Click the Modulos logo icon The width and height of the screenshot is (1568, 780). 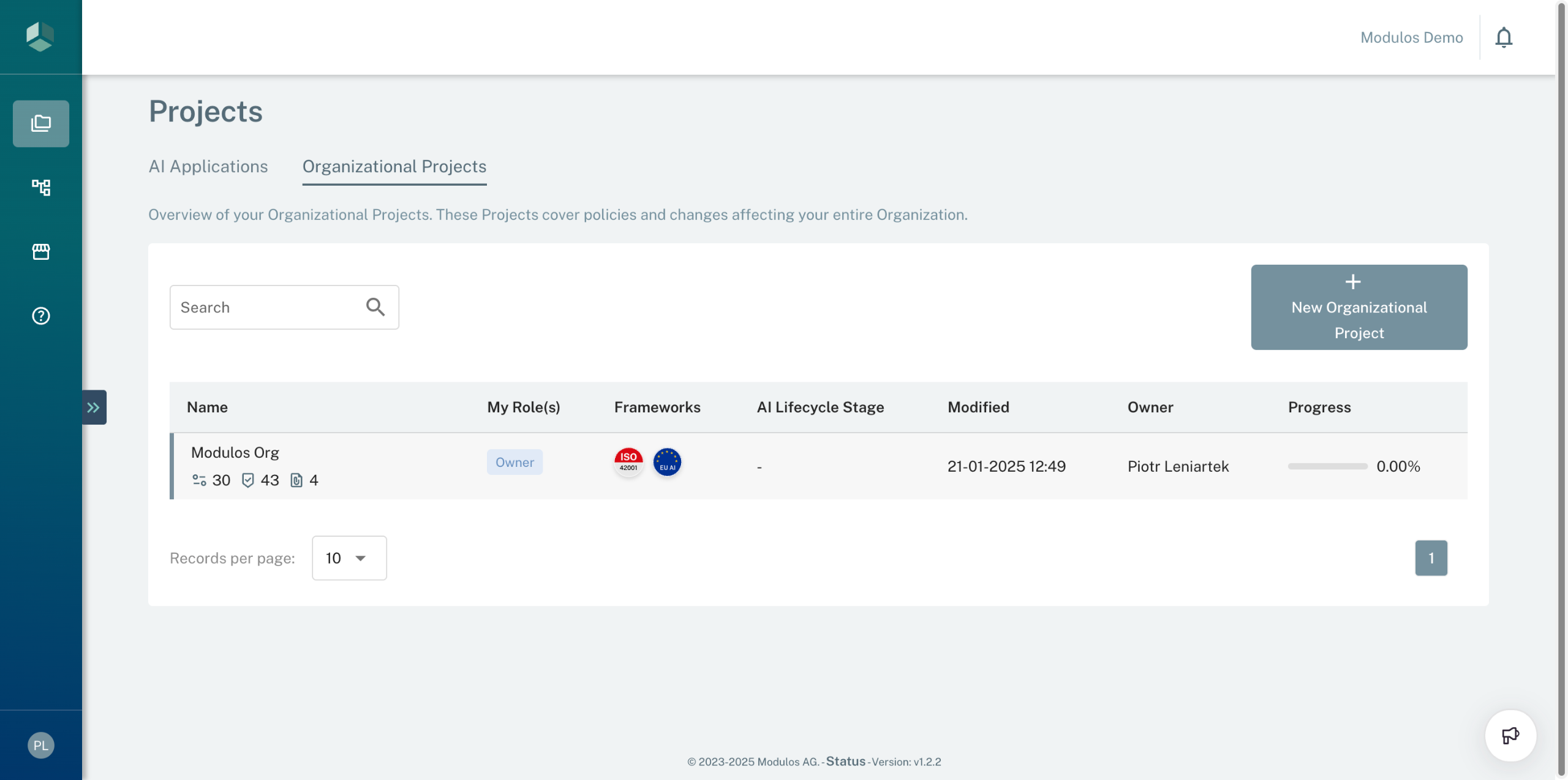(x=40, y=37)
